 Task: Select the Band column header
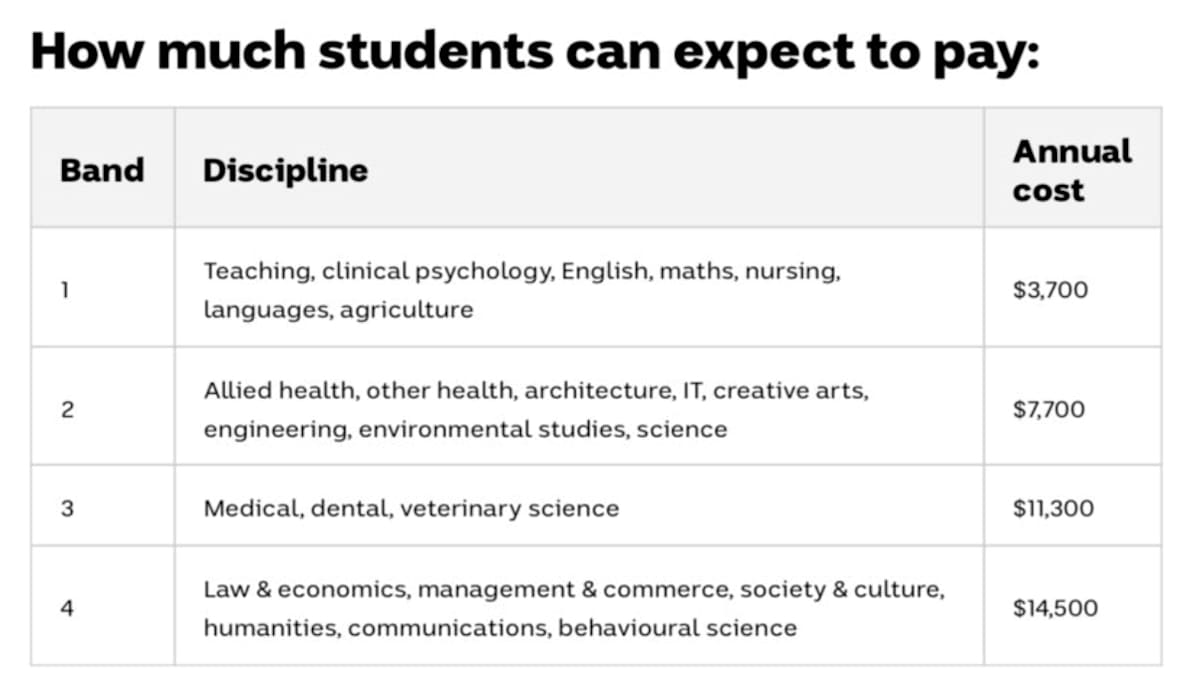(102, 169)
